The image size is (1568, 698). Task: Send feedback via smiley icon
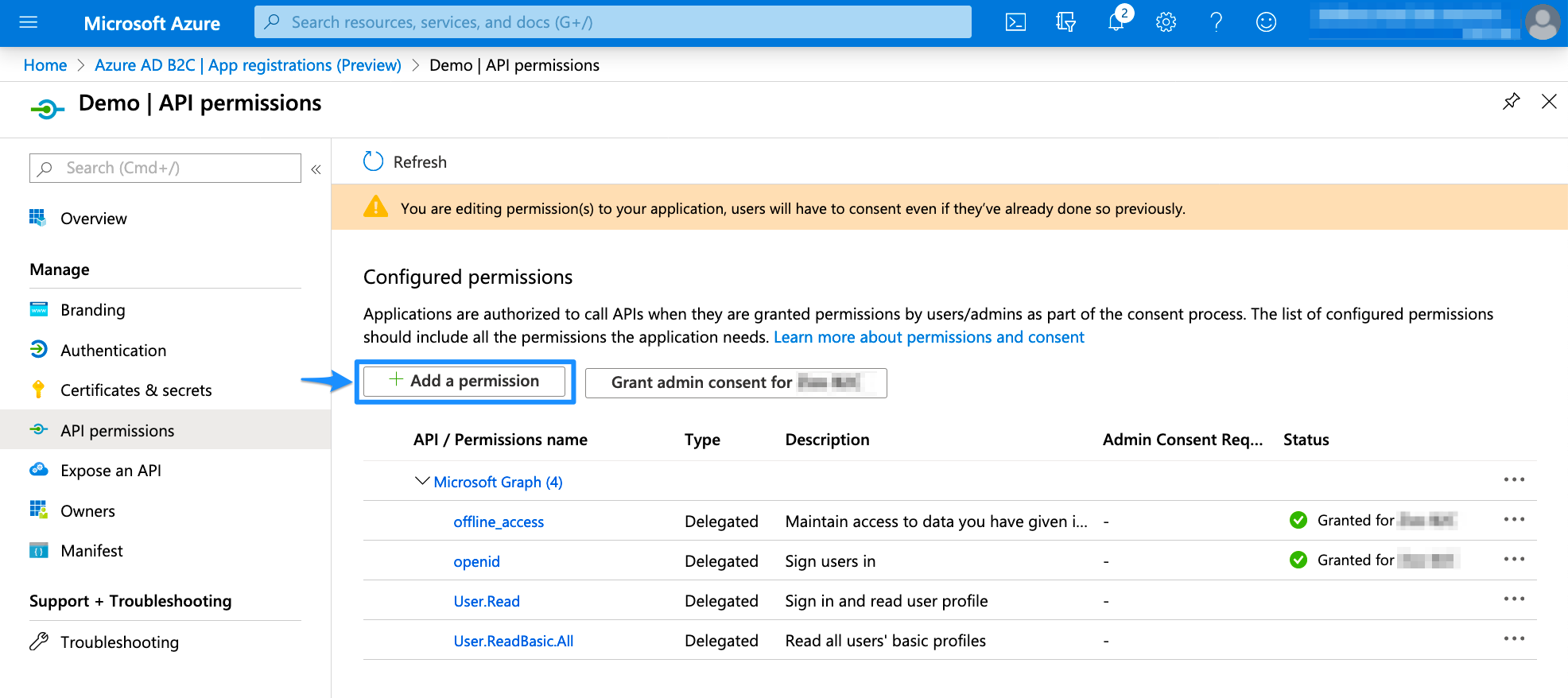[1266, 22]
